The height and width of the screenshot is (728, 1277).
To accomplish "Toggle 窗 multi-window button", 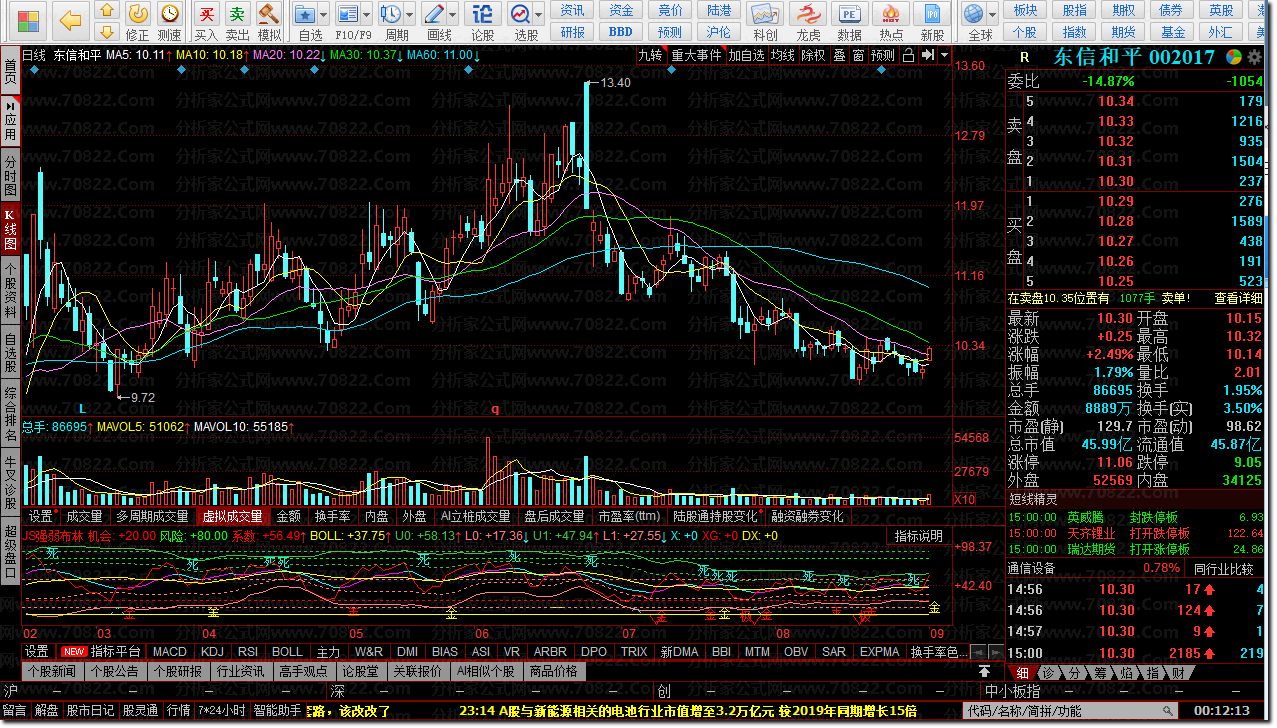I will (858, 55).
